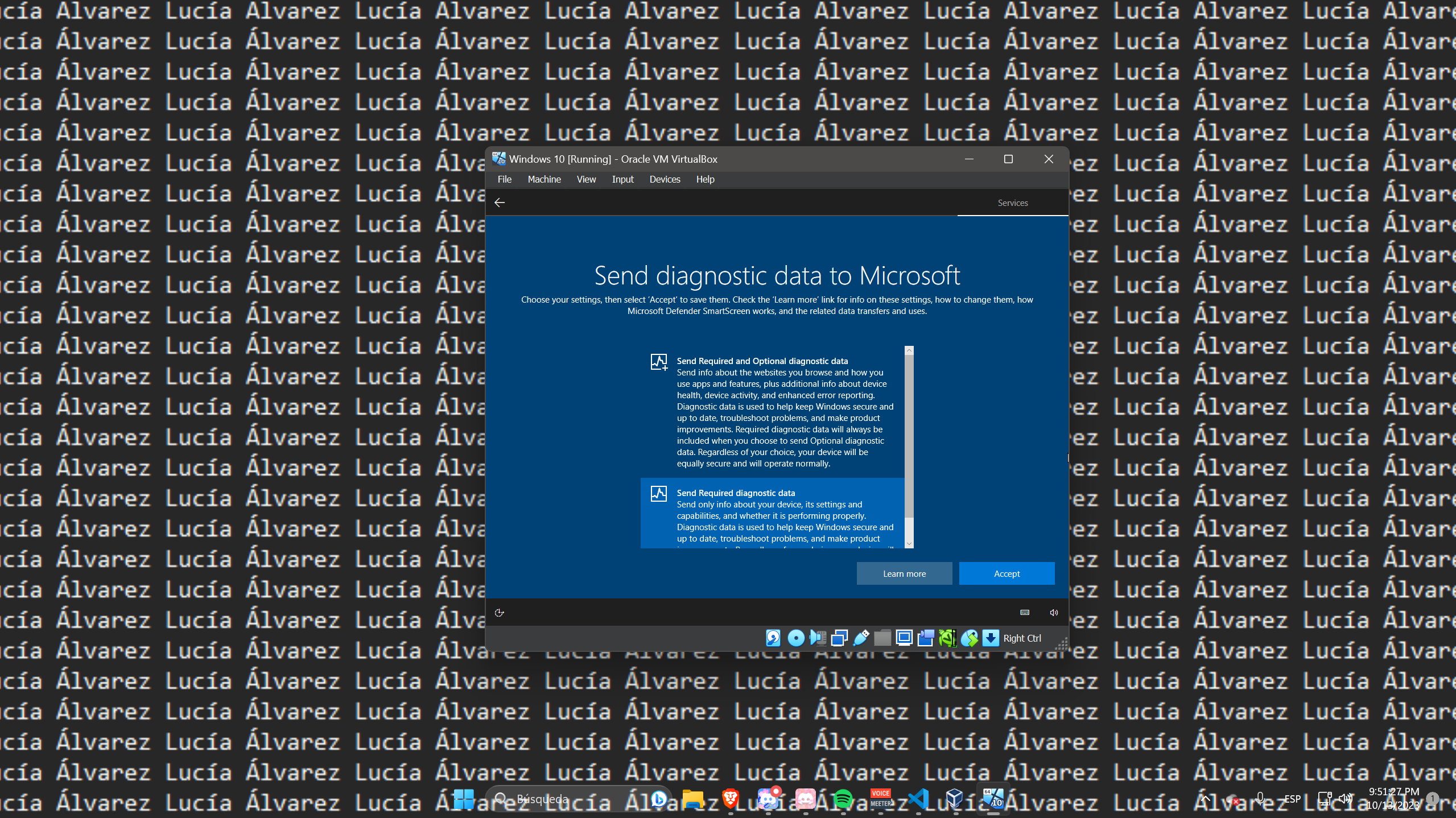Click the audio status icon
Image resolution: width=1456 pixels, height=818 pixels.
tap(818, 638)
